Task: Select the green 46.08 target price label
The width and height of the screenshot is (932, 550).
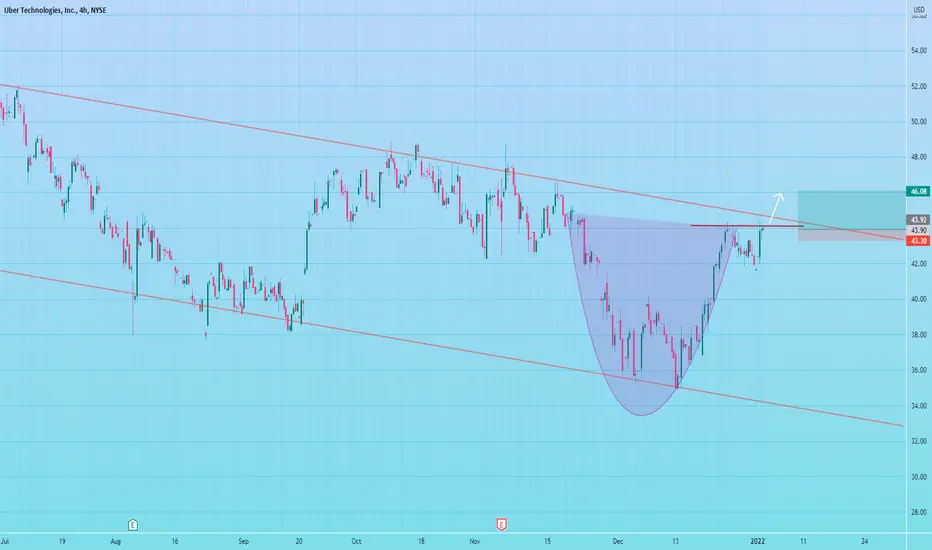Action: click(x=918, y=191)
